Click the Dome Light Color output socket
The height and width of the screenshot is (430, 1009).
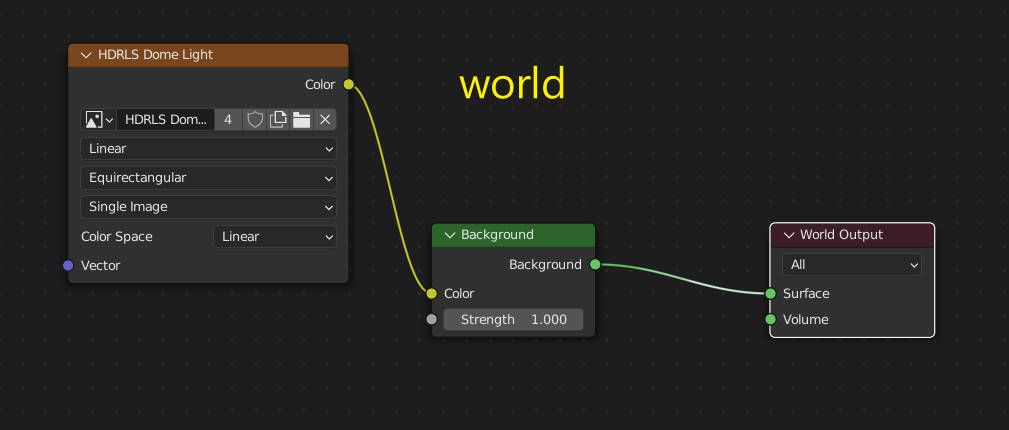click(349, 84)
